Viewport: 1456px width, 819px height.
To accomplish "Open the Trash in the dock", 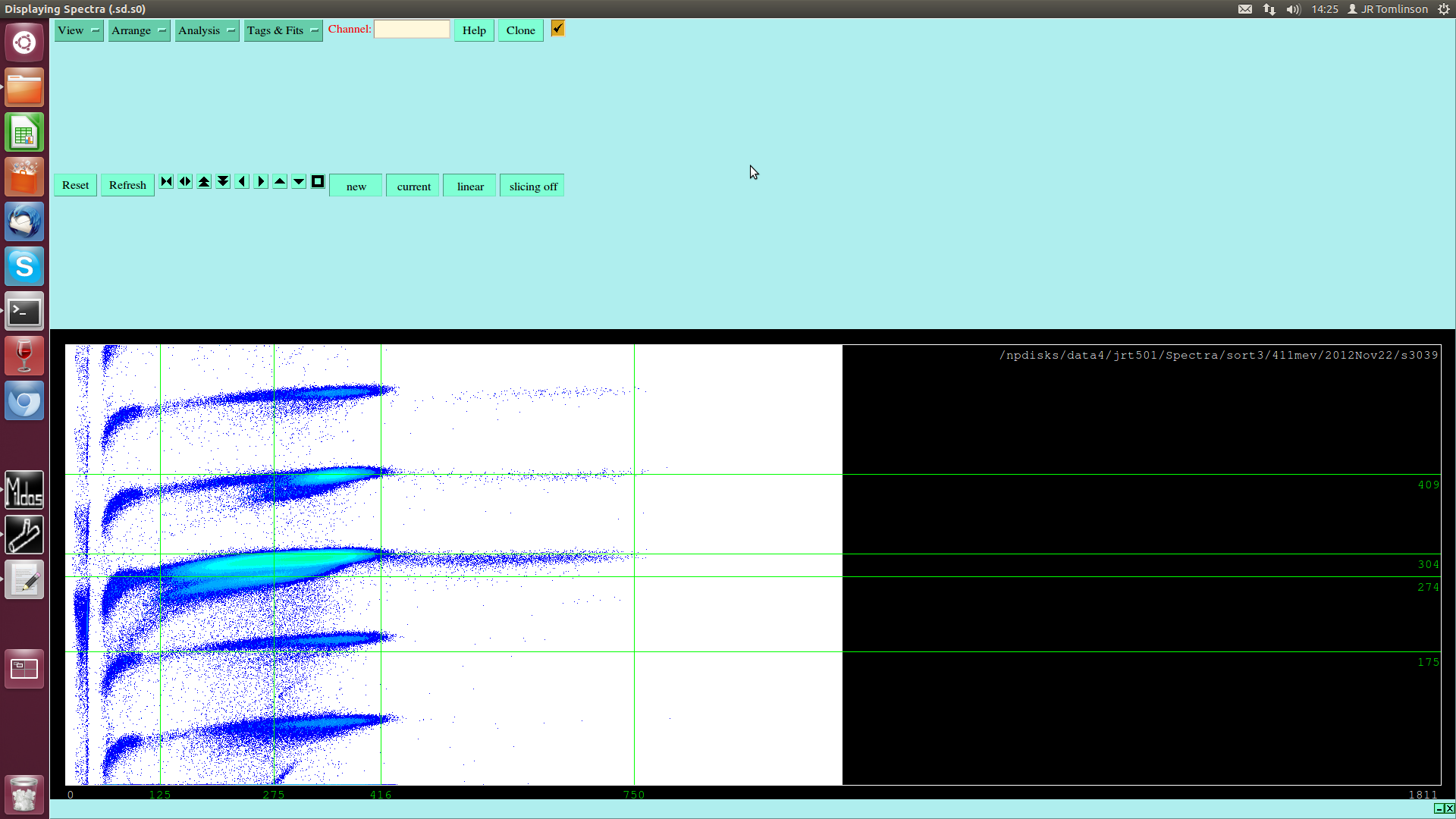I will [x=24, y=794].
